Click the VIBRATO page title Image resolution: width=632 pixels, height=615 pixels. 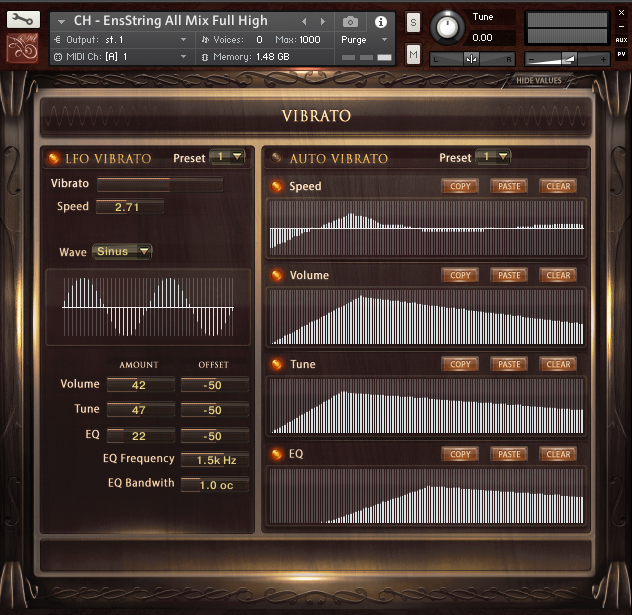[x=316, y=116]
